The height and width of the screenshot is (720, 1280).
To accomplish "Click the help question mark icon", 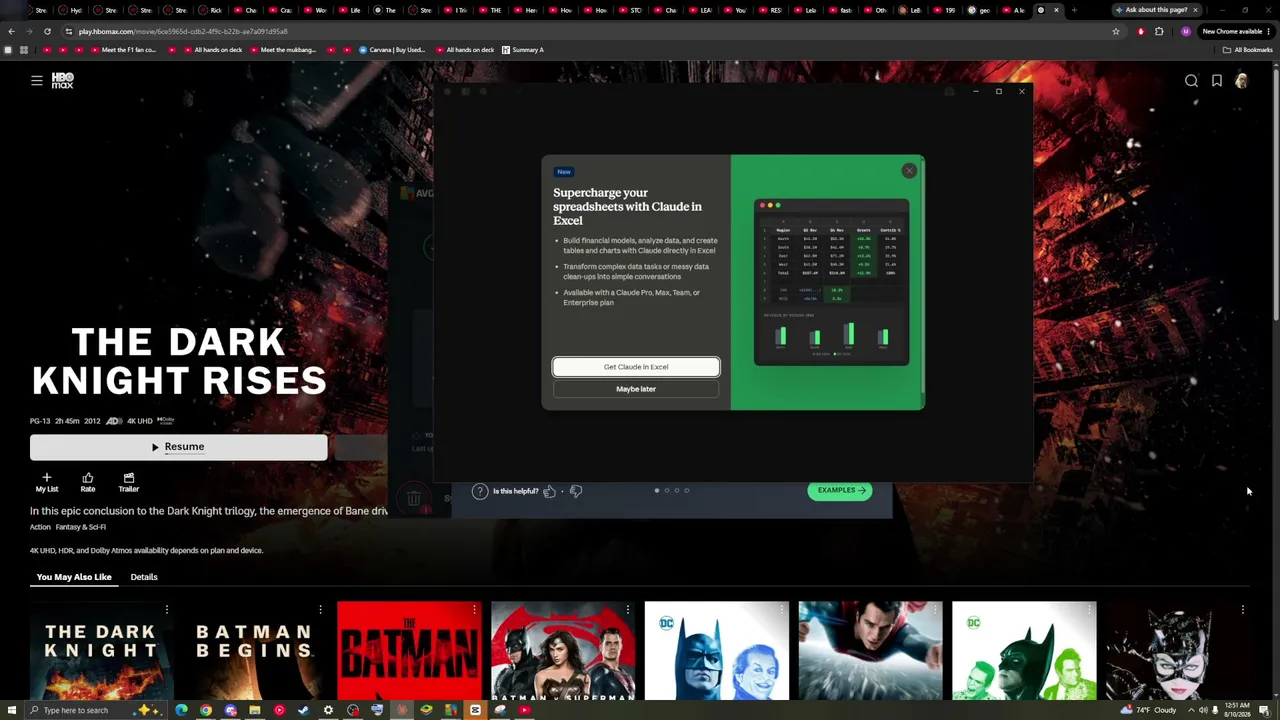I will click(x=480, y=491).
